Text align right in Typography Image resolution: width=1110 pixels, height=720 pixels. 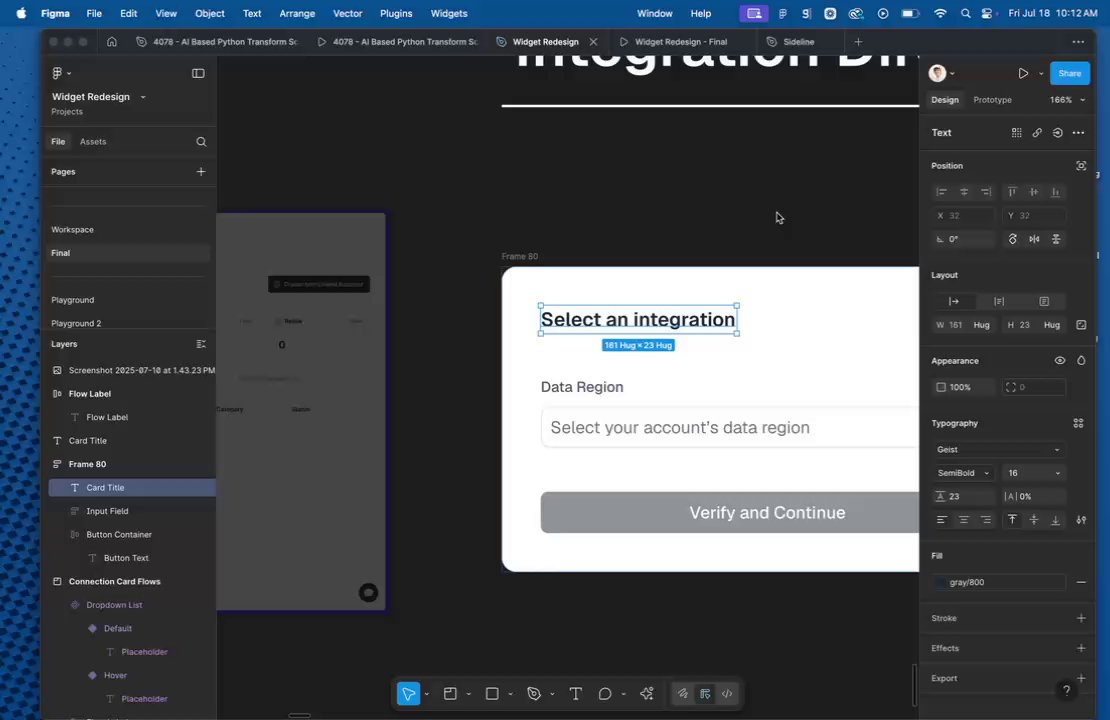click(x=985, y=520)
